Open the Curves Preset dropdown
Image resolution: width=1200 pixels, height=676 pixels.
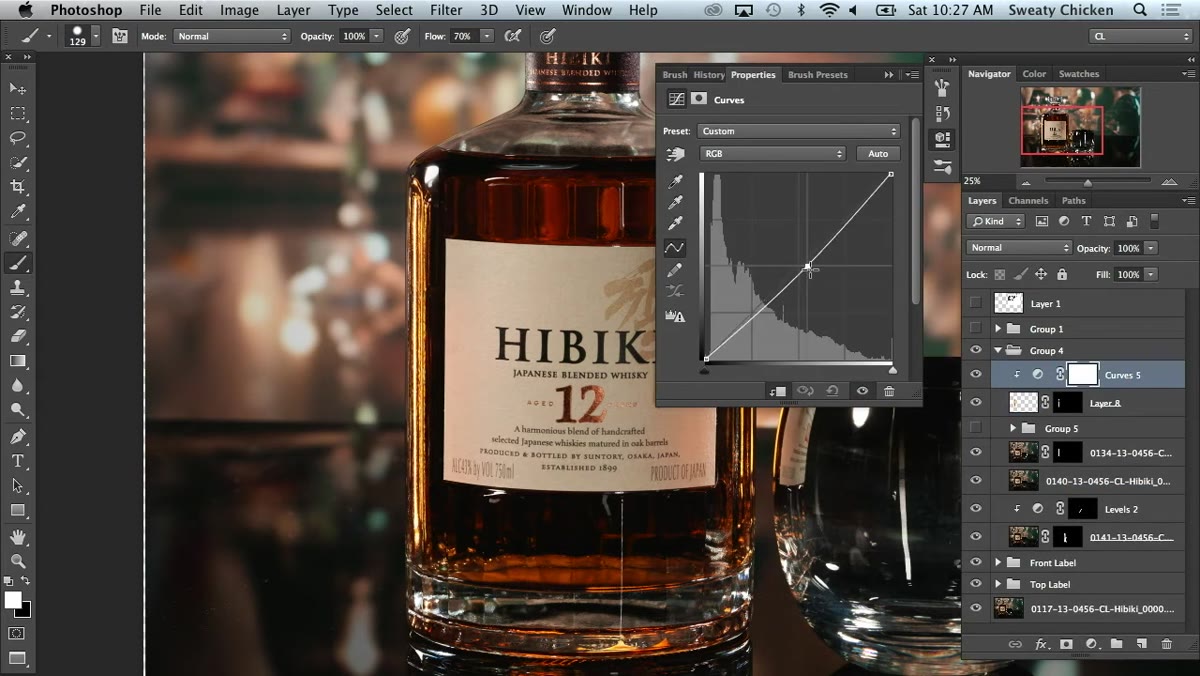(x=799, y=131)
